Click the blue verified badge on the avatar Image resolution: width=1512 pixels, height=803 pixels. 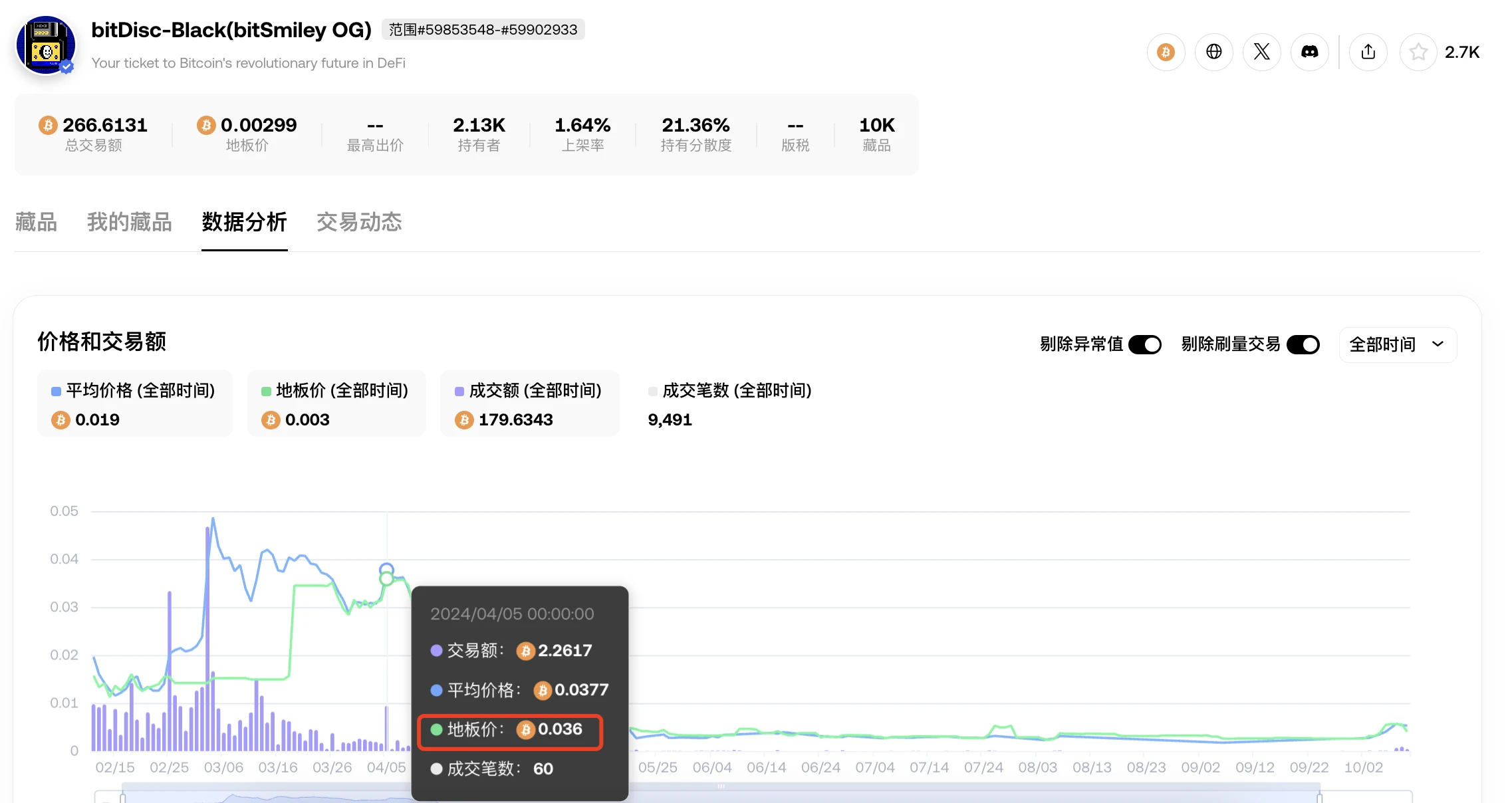[66, 66]
